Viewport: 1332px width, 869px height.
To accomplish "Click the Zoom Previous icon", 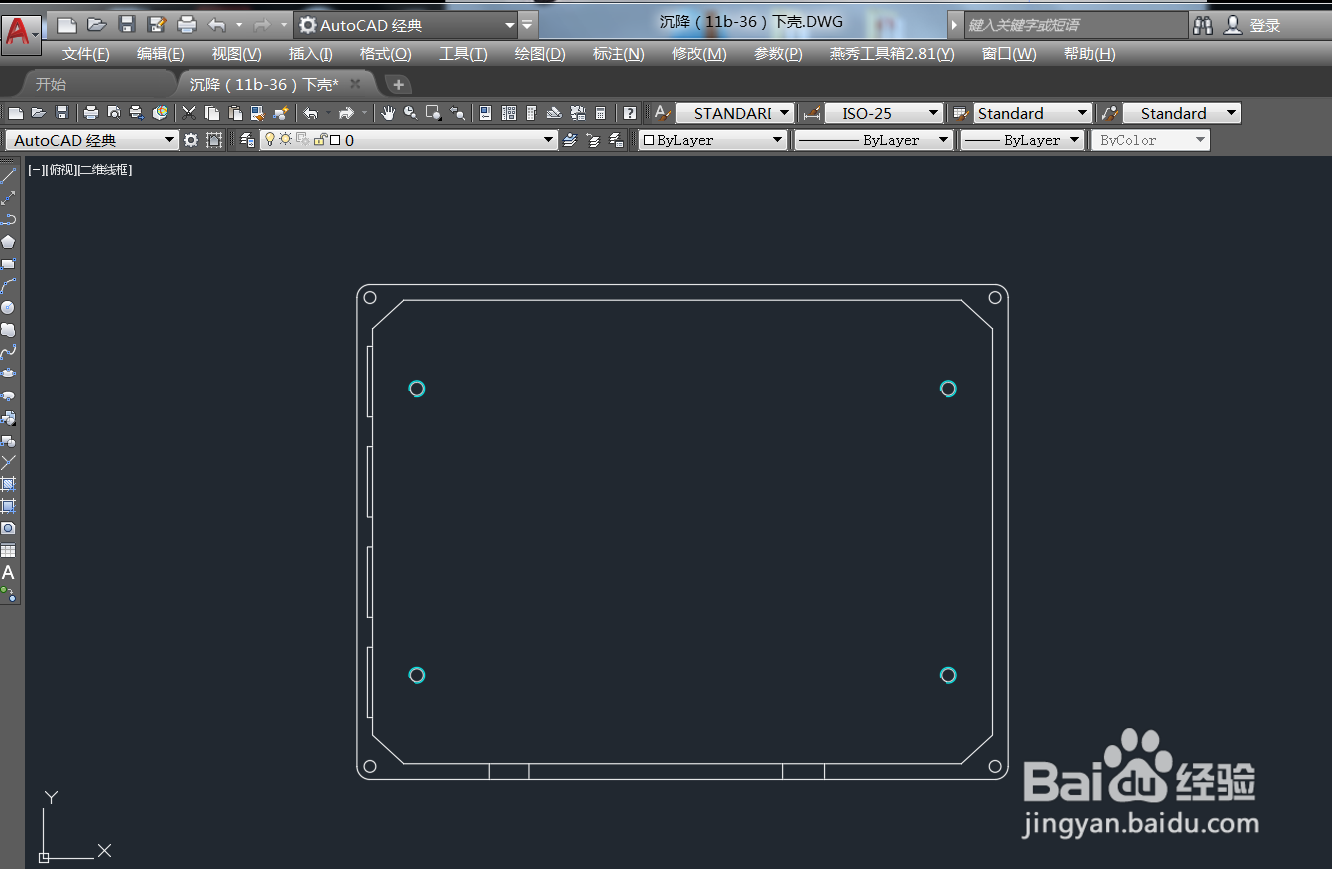I will click(457, 113).
